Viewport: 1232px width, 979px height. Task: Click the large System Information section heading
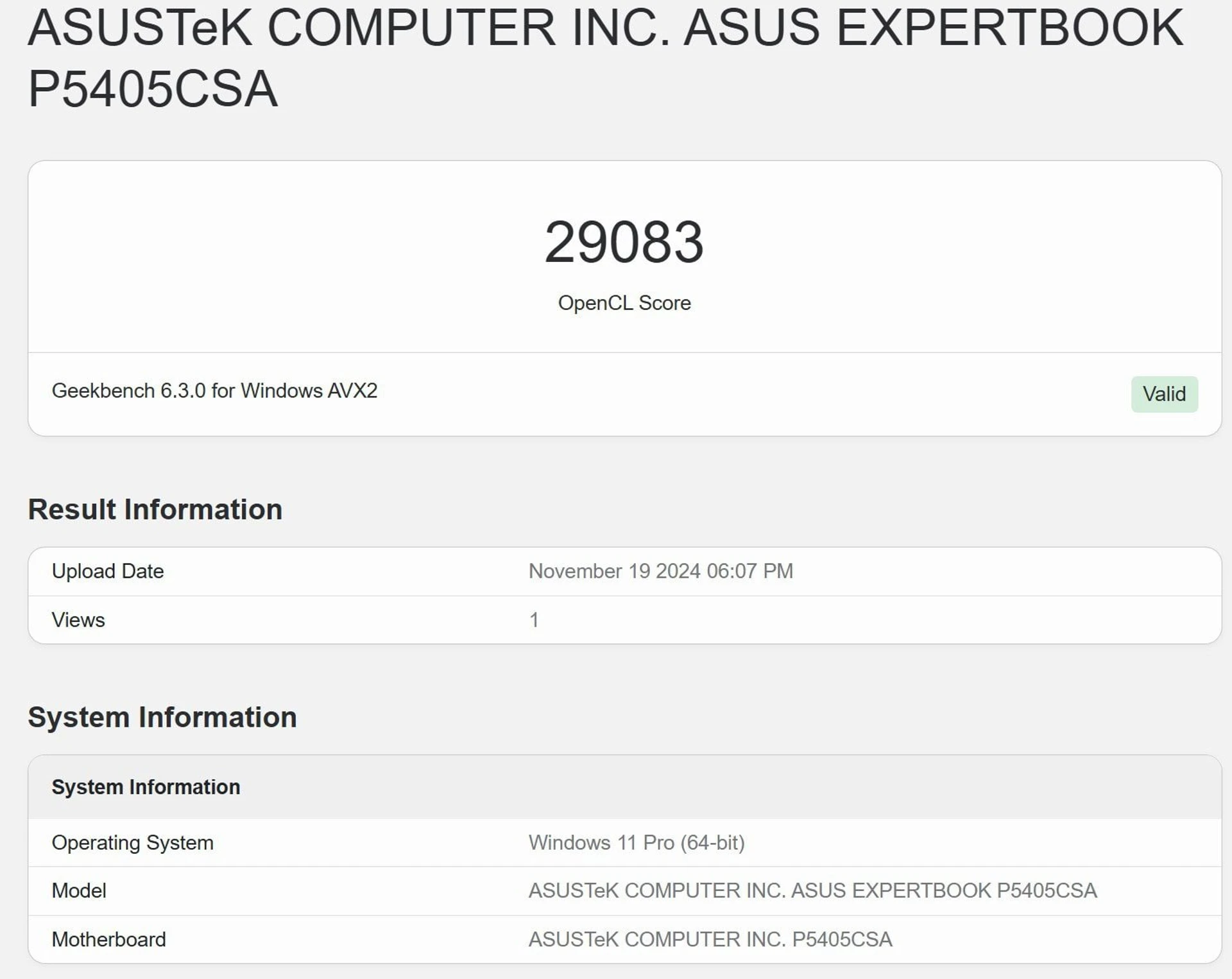click(162, 717)
